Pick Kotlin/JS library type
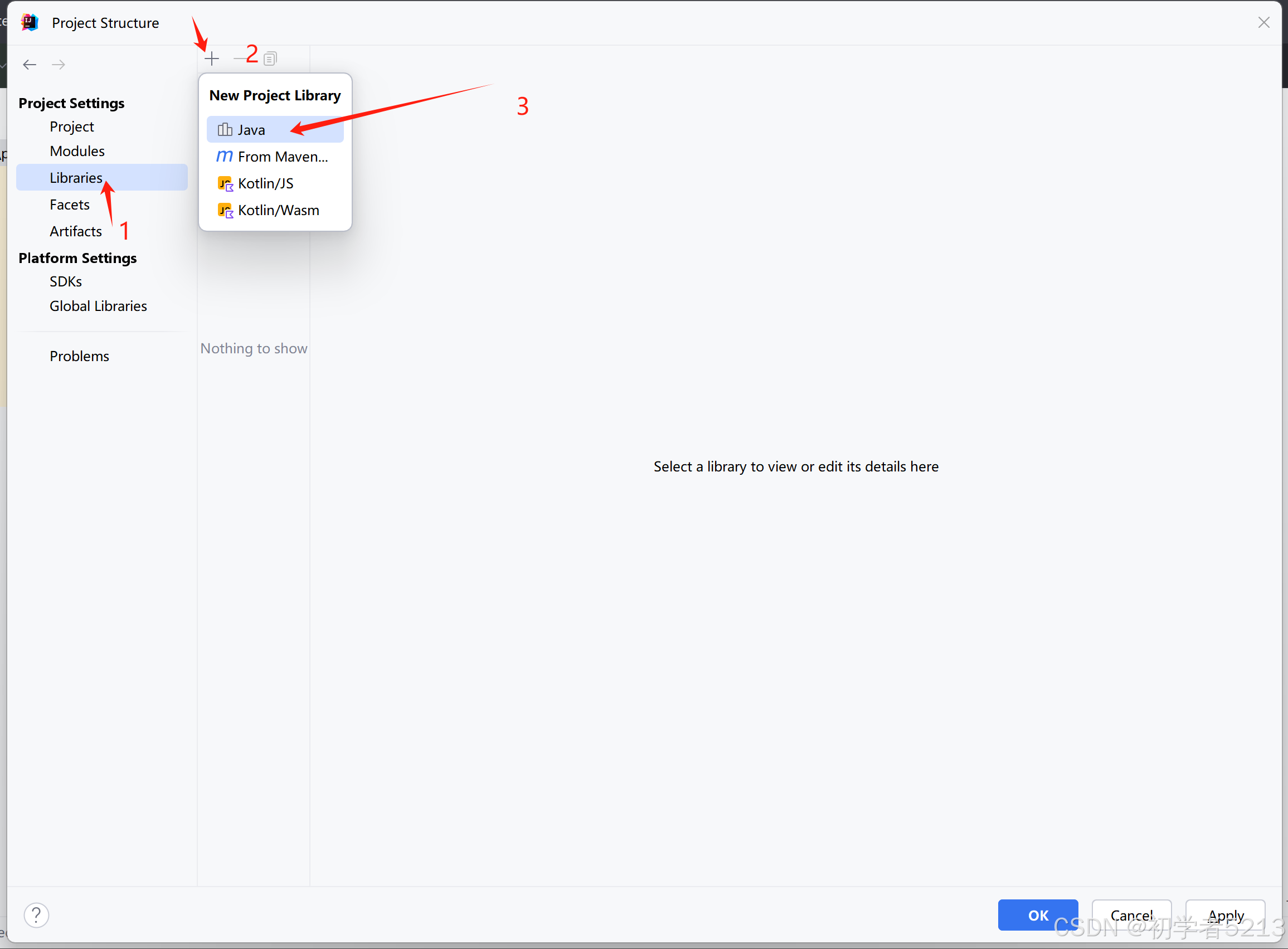Screen dimensions: 1288x949 (x=265, y=183)
